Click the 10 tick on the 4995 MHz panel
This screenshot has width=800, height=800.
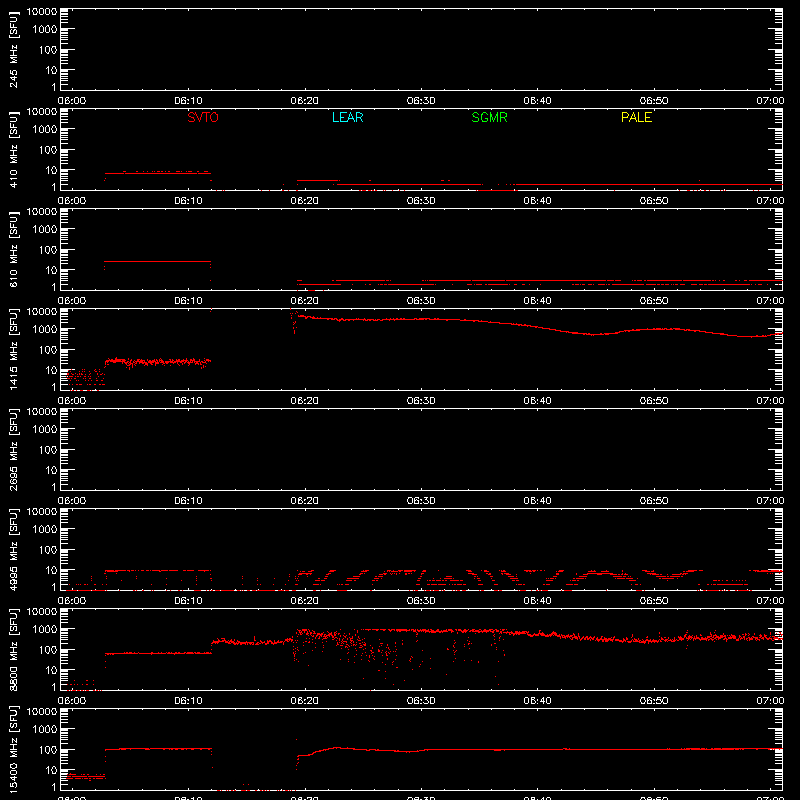[51, 570]
